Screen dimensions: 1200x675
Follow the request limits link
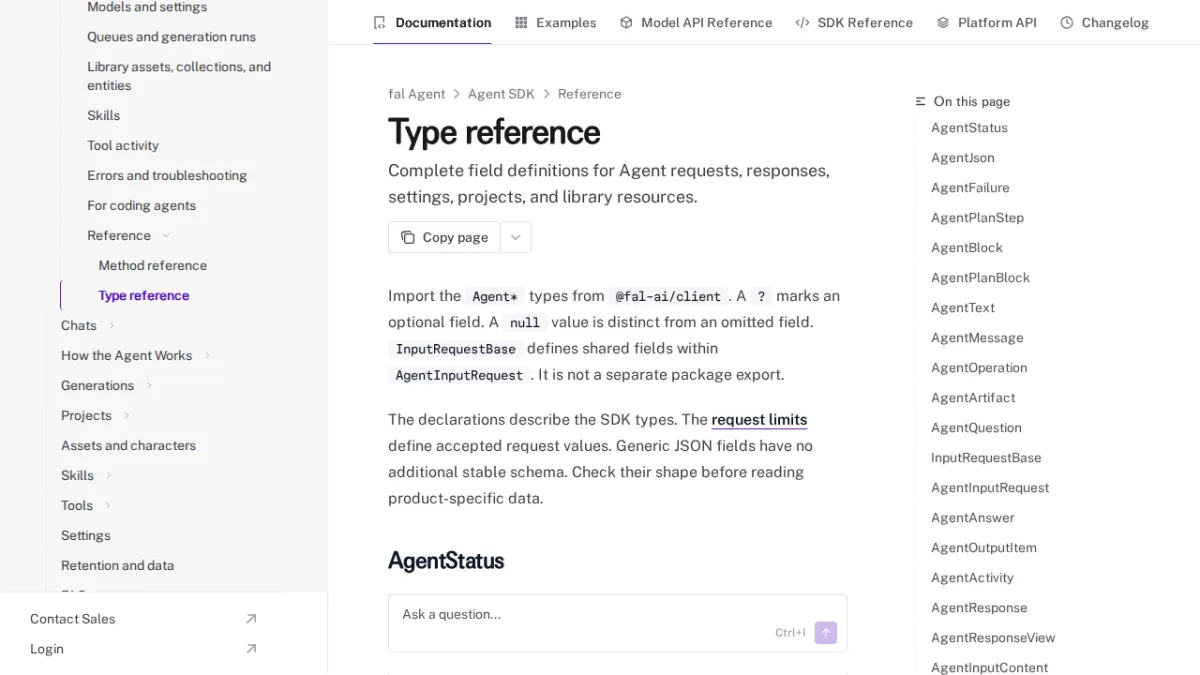tap(759, 420)
